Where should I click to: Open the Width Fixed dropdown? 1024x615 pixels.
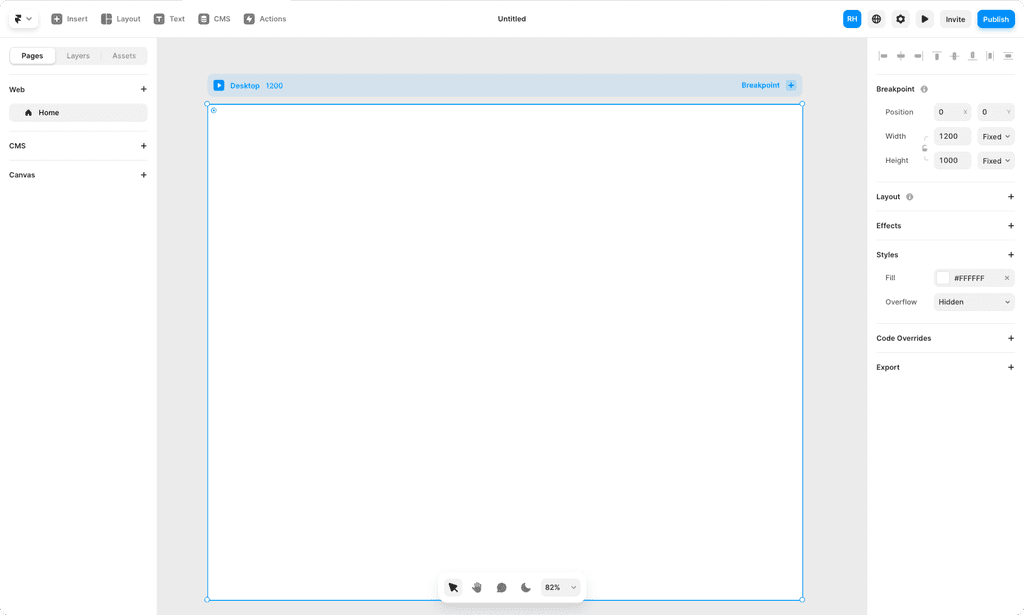tap(996, 136)
